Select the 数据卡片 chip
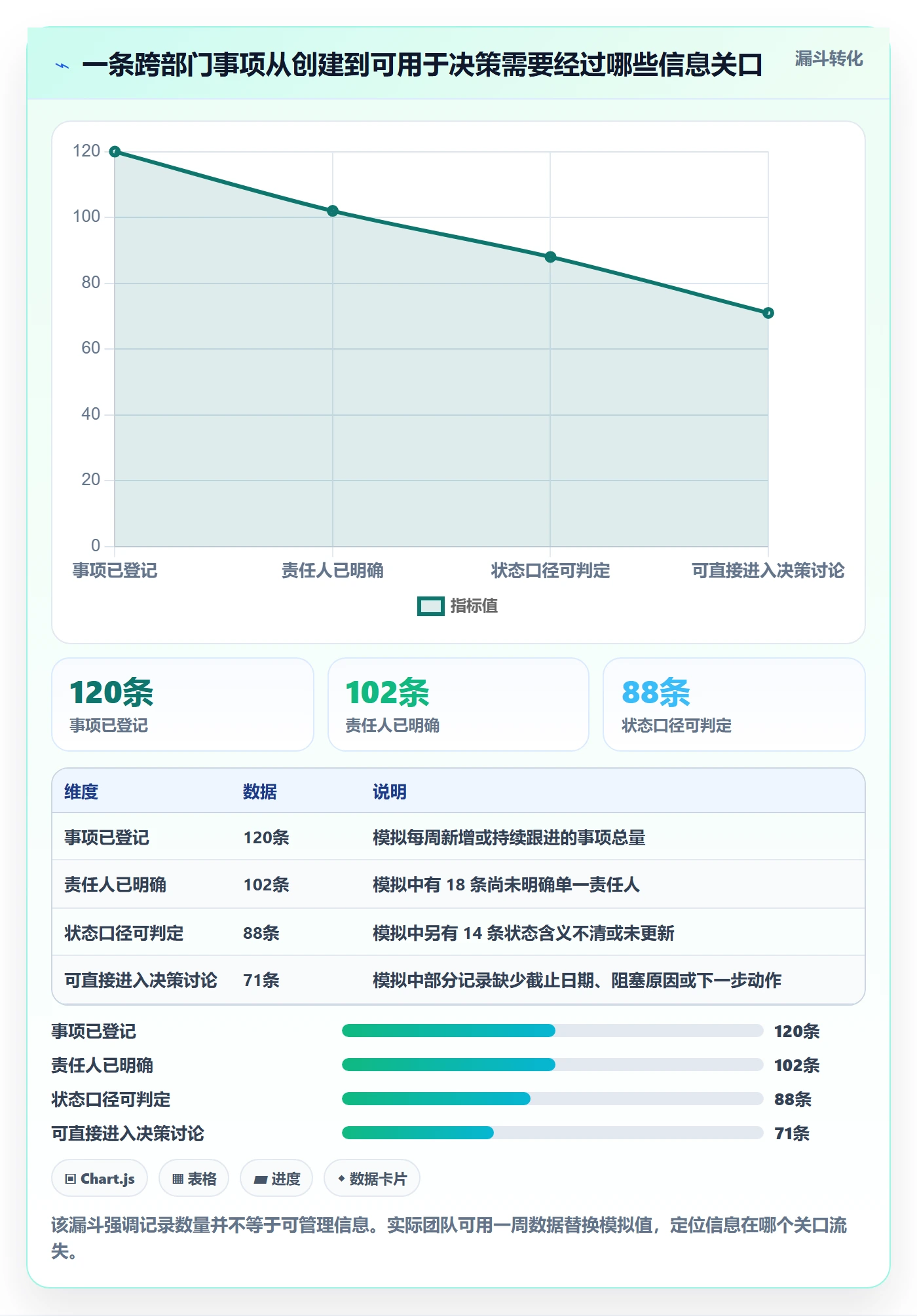Viewport: 917px width, 1316px height. [x=372, y=1179]
